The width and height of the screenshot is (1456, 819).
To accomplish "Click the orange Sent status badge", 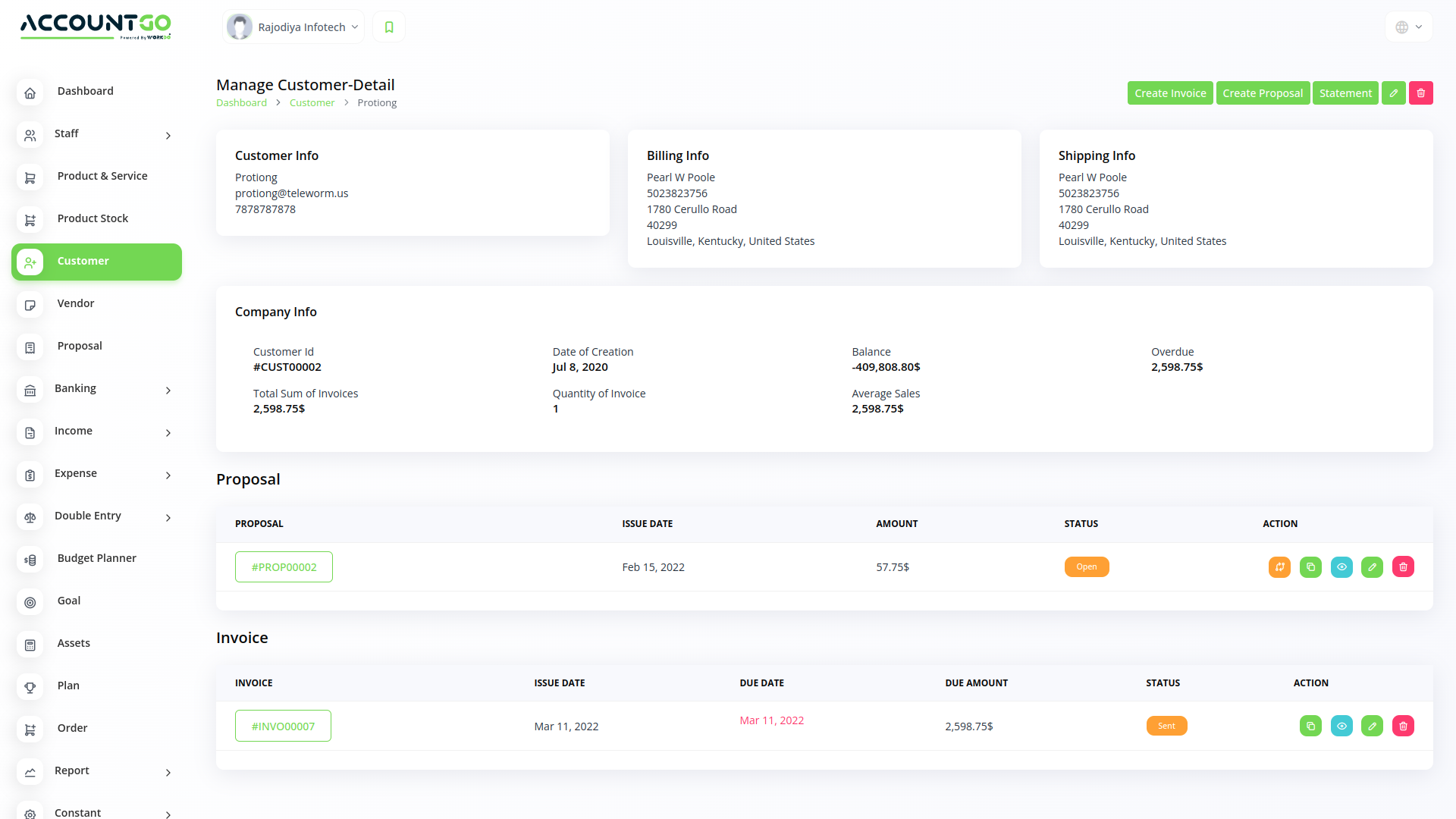I will [x=1166, y=726].
